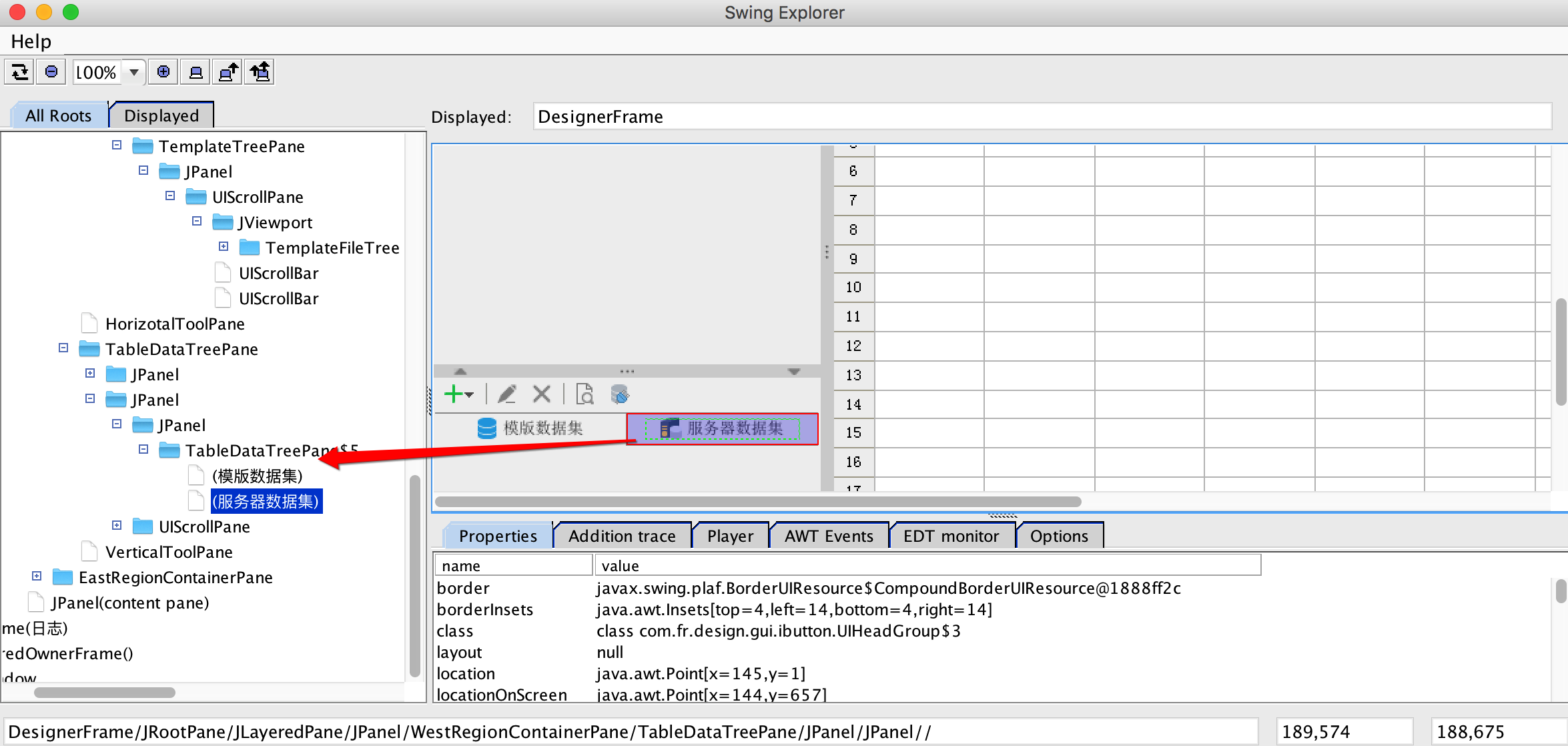
Task: Click the display parent component icon
Action: 228,71
